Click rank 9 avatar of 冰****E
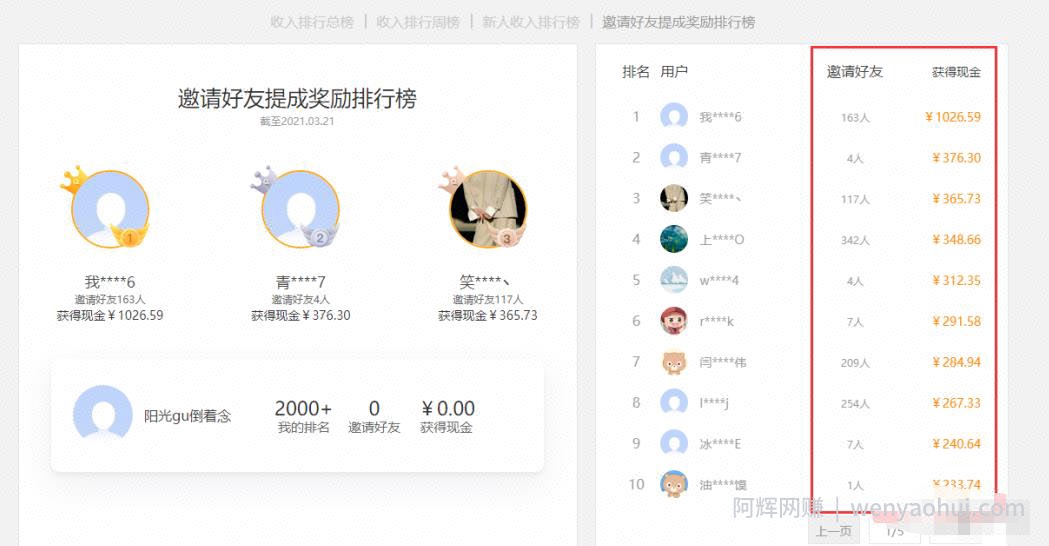 (674, 444)
